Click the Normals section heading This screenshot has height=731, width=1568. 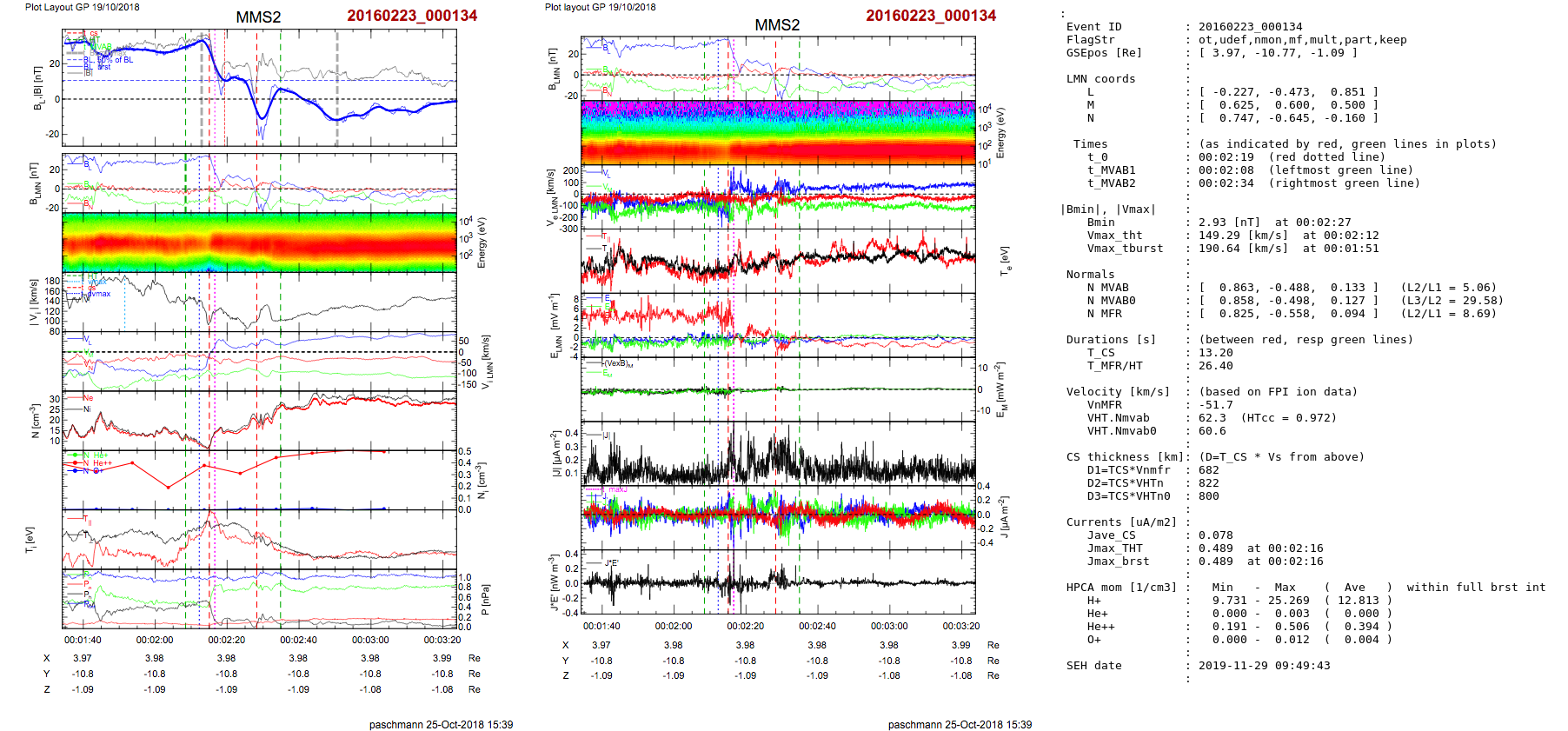(x=1090, y=275)
